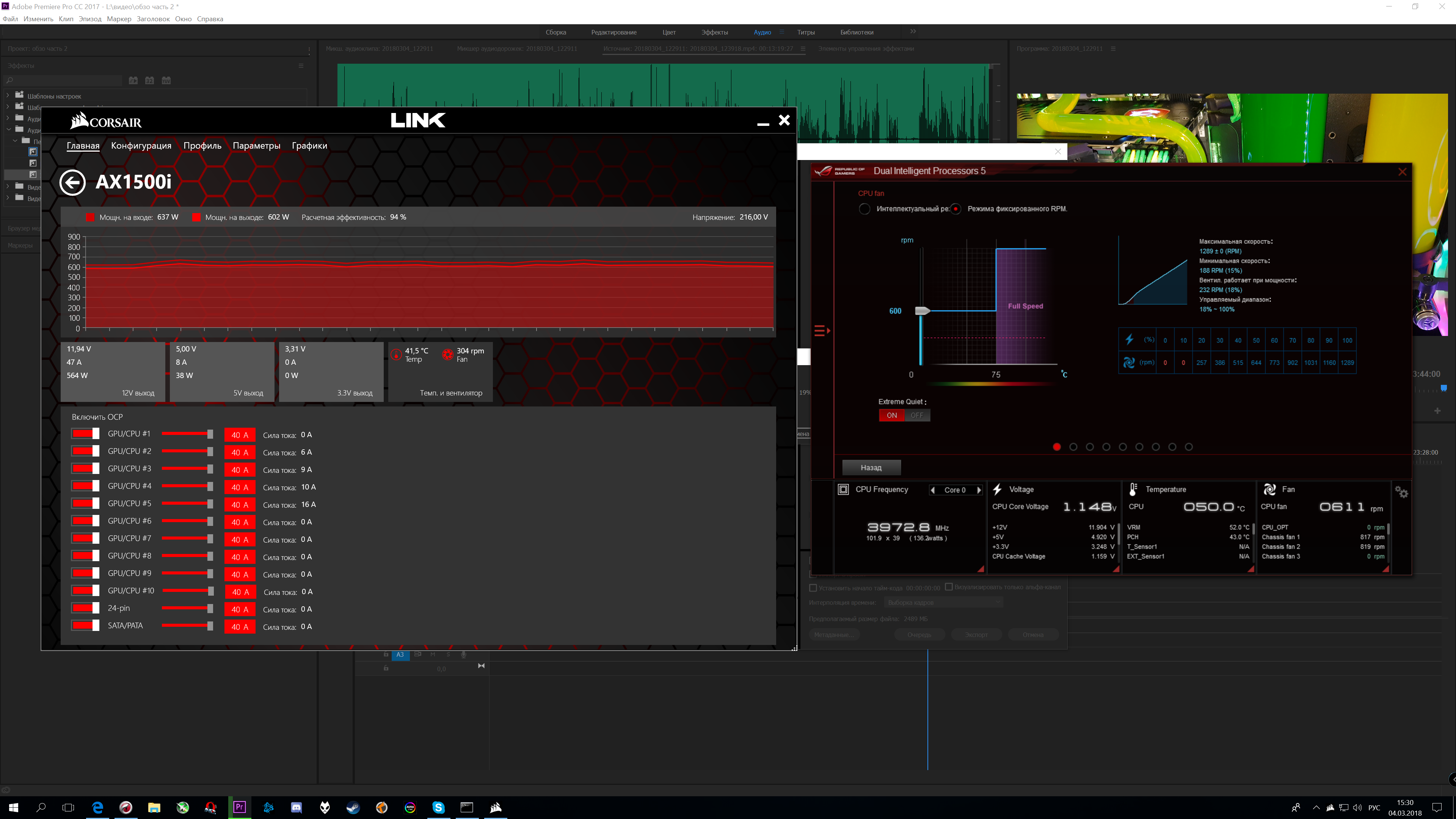Toggle the GPU/CPU #1 OCP switch
1456x819 pixels.
coord(85,433)
